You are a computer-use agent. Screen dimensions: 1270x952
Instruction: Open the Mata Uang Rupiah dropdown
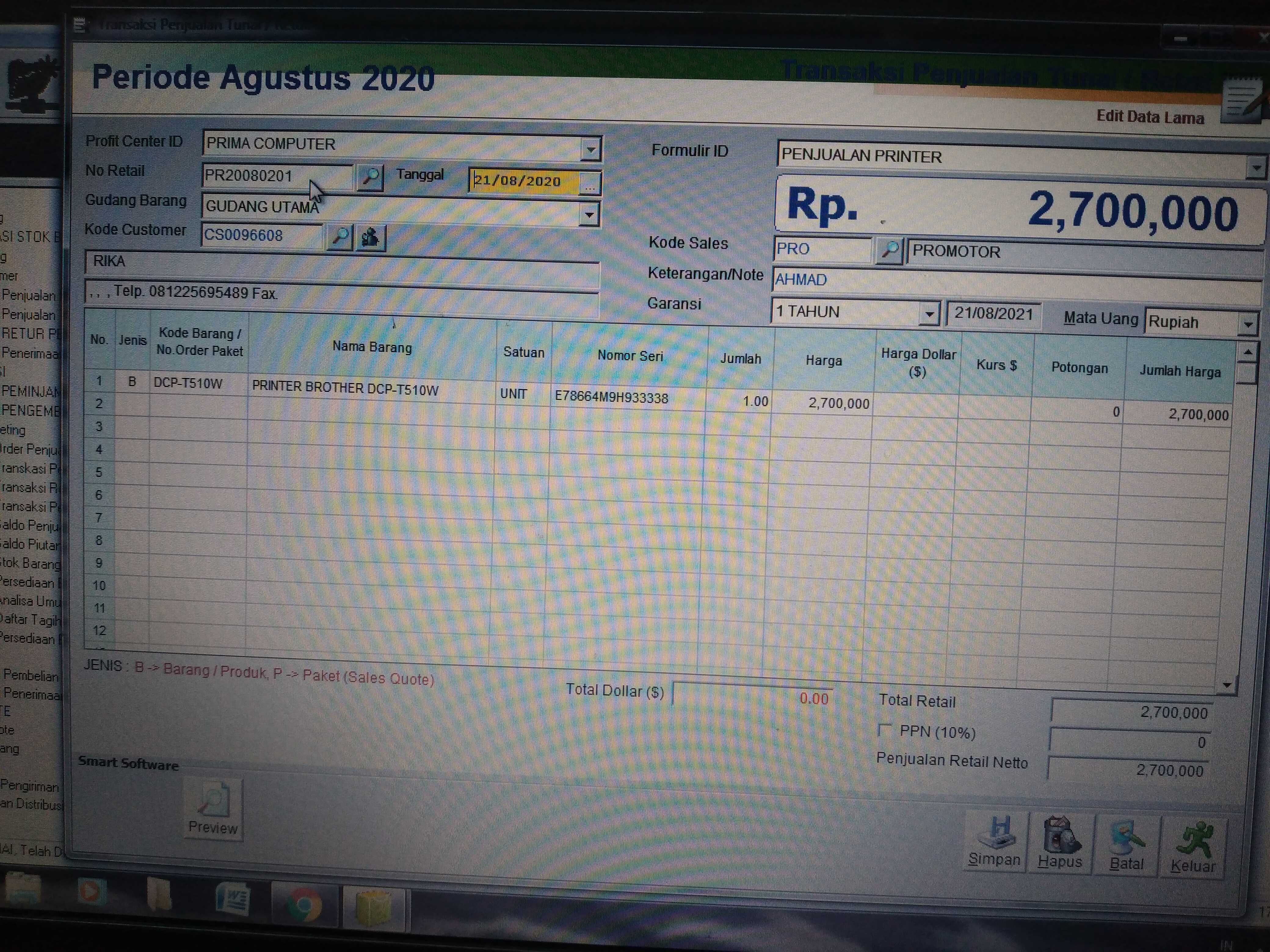click(1248, 325)
